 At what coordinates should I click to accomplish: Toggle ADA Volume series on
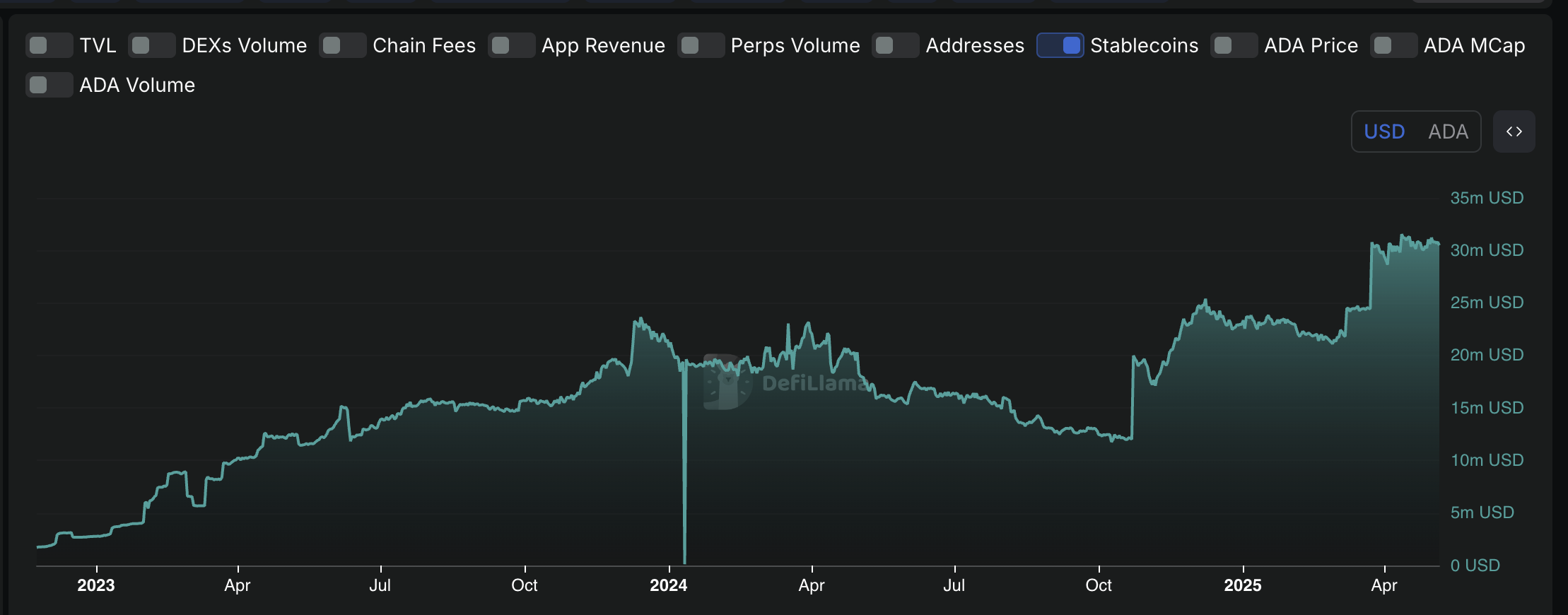(x=49, y=85)
